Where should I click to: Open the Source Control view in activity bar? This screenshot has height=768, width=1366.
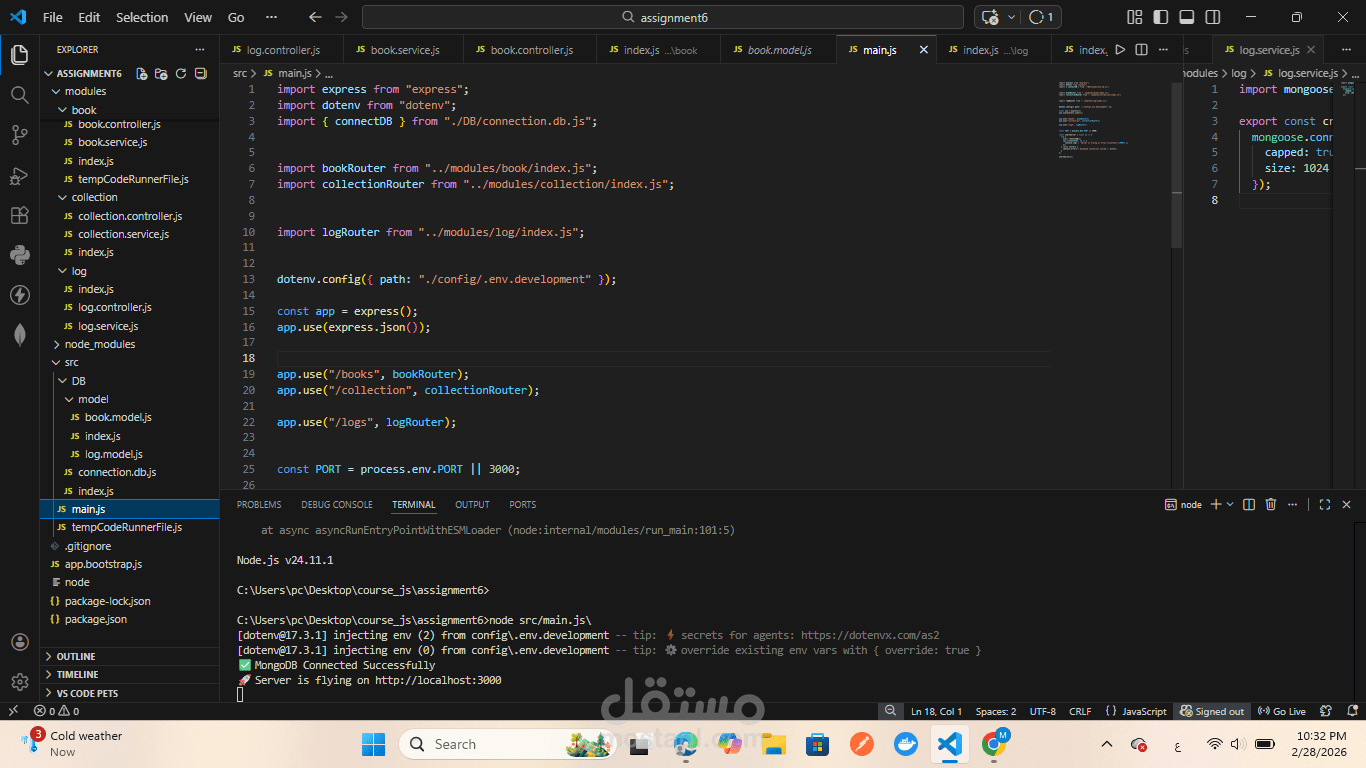19,134
